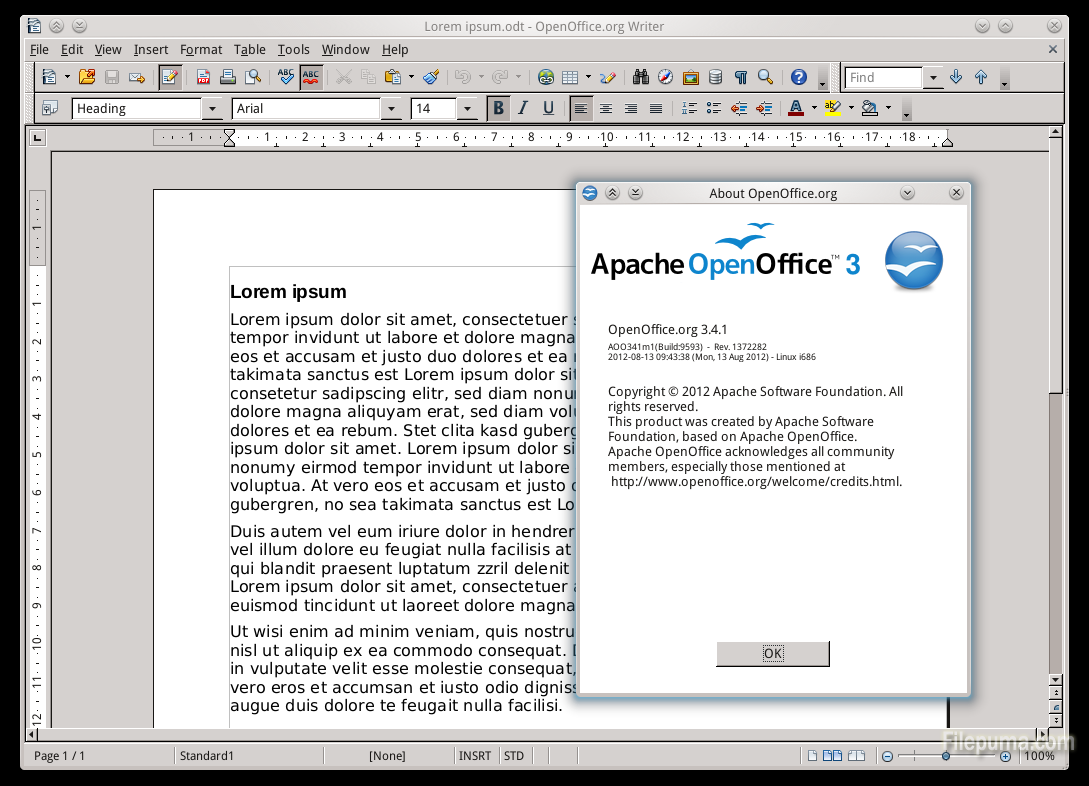Click the Page Preview icon

(x=254, y=77)
